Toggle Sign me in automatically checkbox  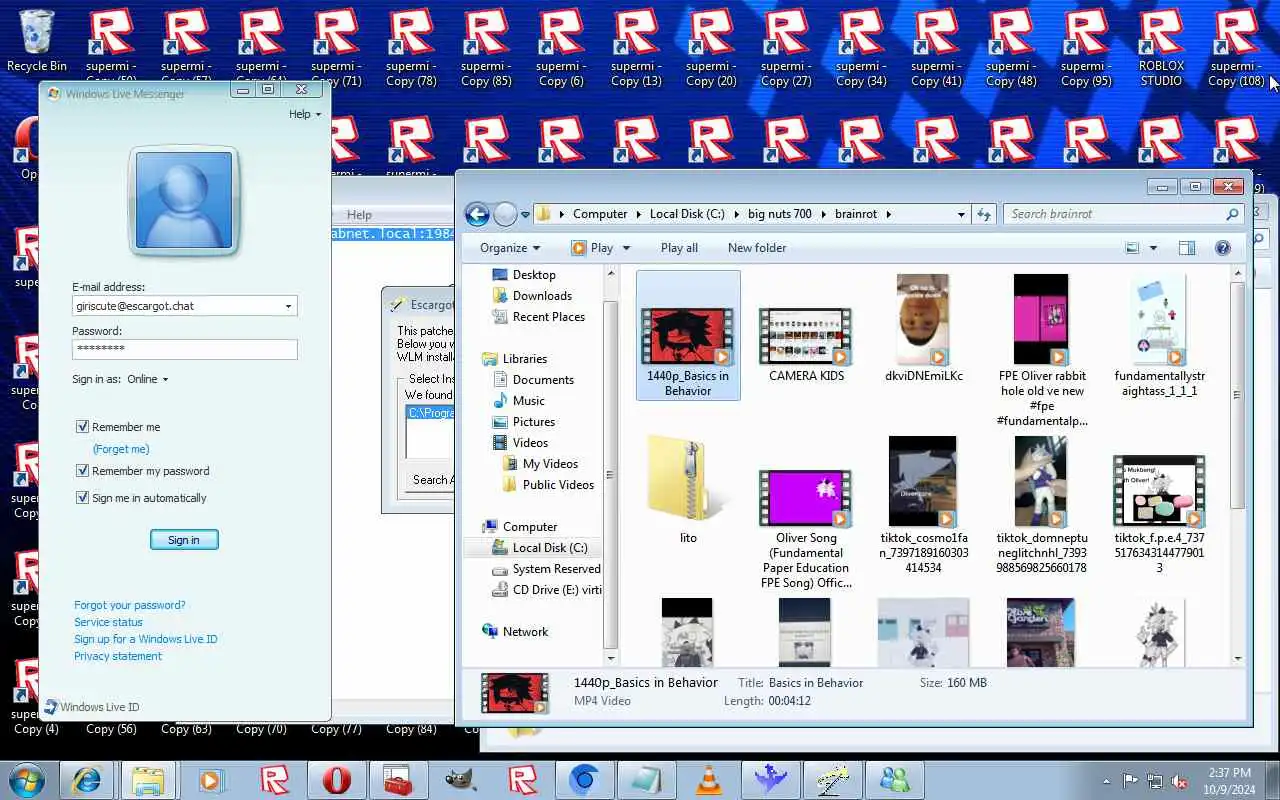pyautogui.click(x=83, y=498)
